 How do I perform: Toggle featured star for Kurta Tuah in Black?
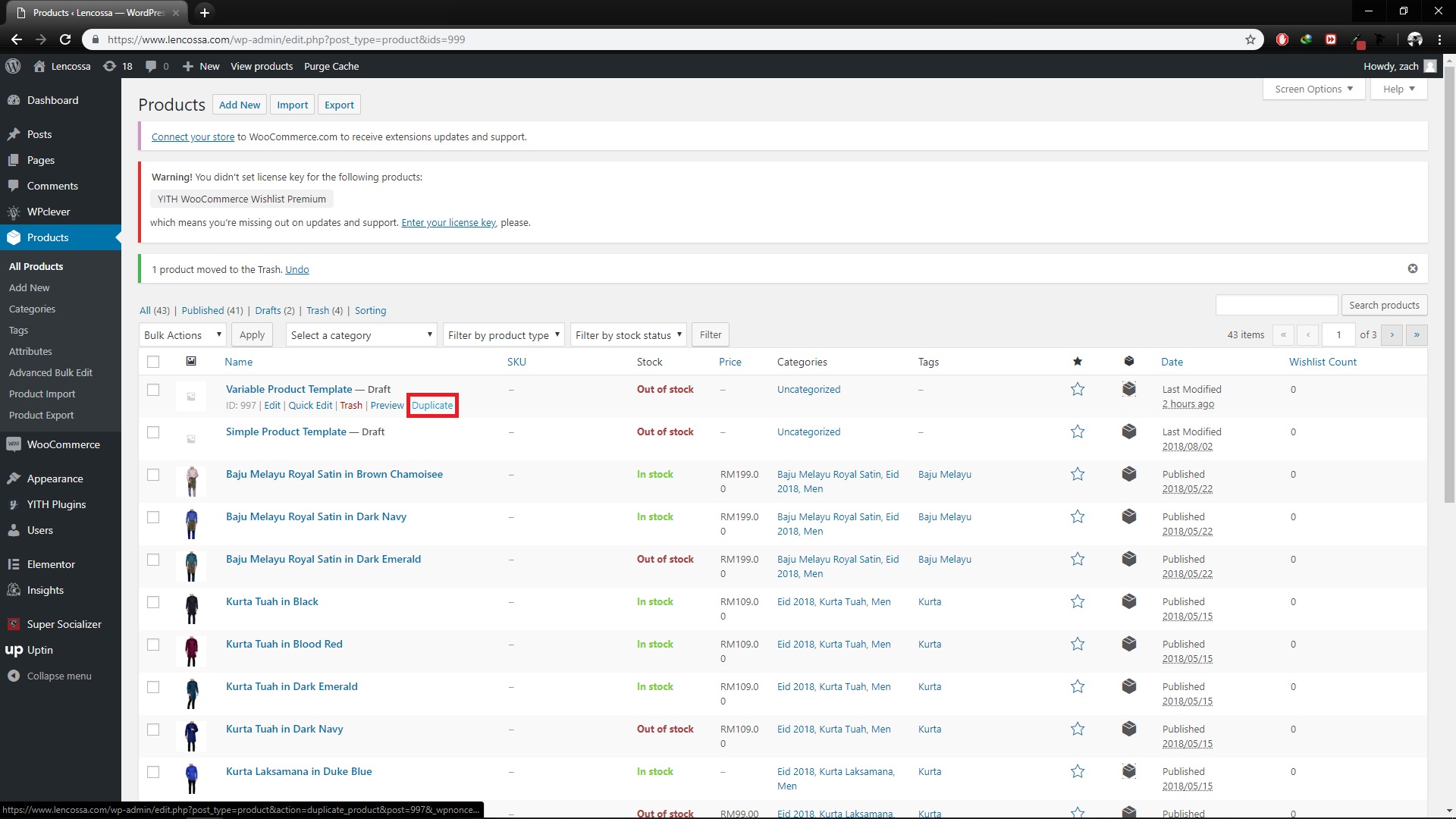(x=1078, y=601)
